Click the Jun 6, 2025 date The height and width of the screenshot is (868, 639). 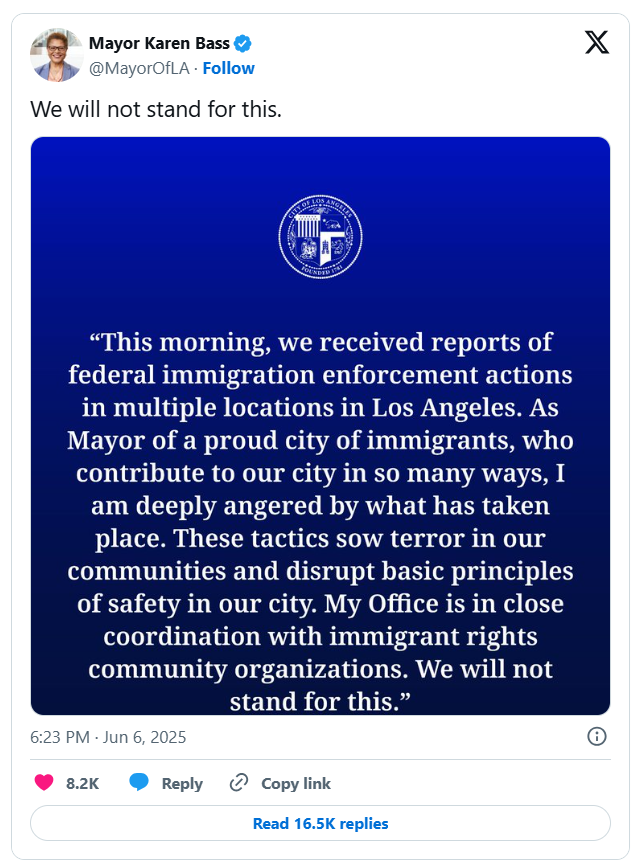coord(146,738)
